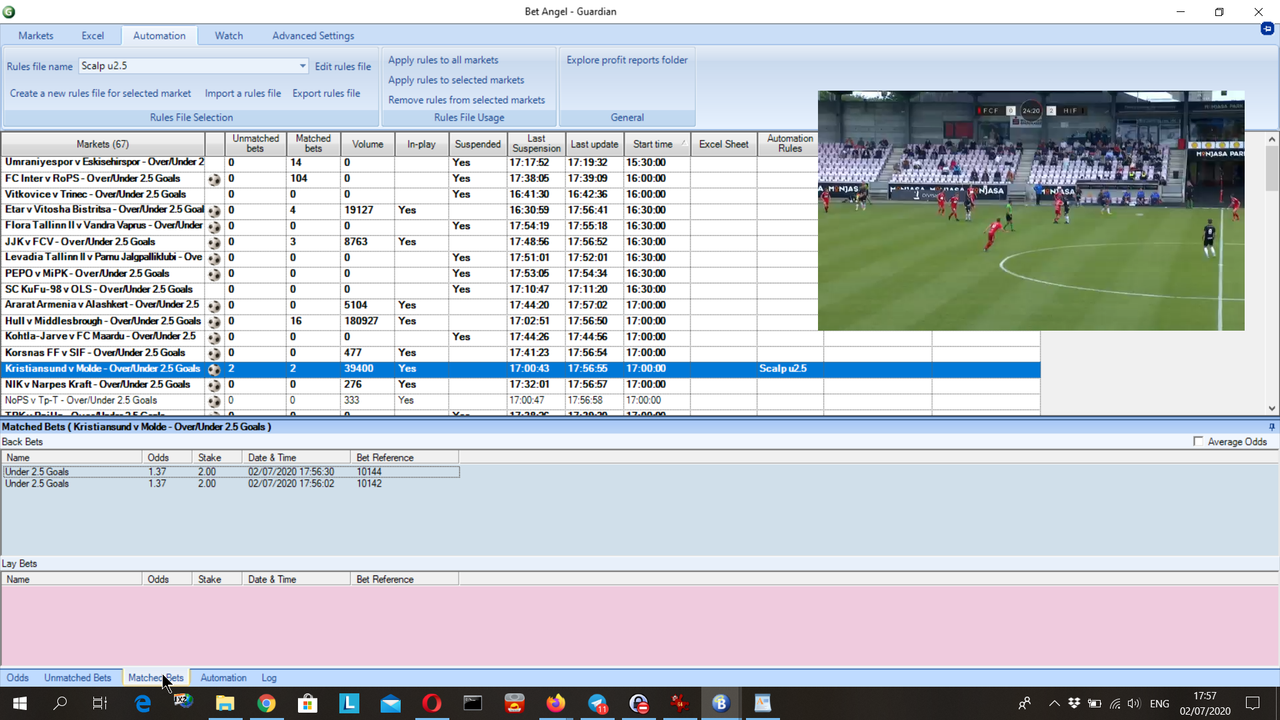Click football icon in Kohtla-Jarve v FC Maardu row

point(214,337)
